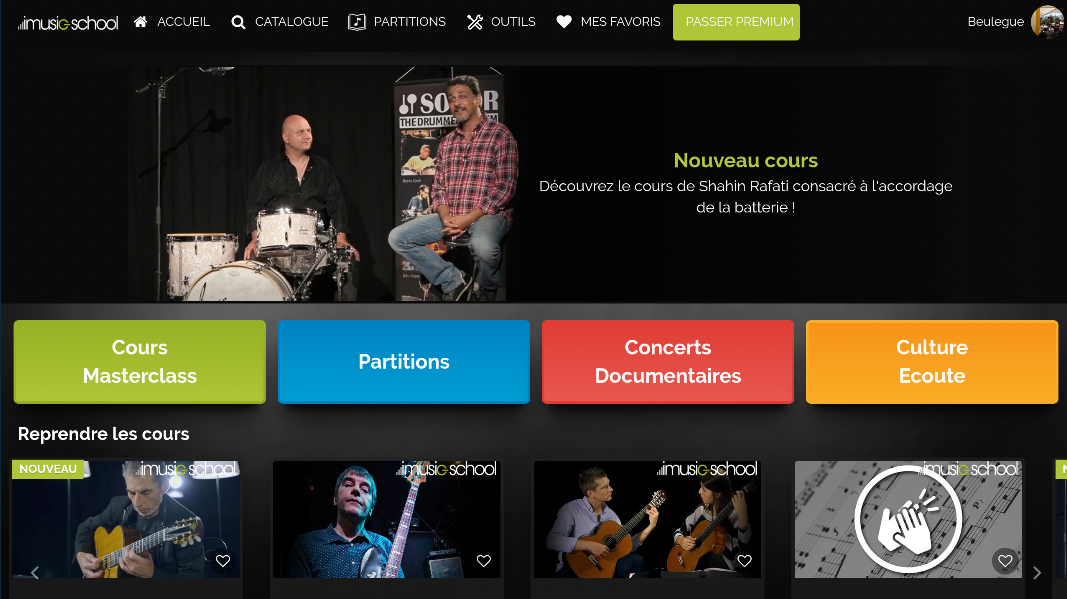The image size is (1067, 599).
Task: Click the home icon beside Accueil
Action: pyautogui.click(x=140, y=22)
